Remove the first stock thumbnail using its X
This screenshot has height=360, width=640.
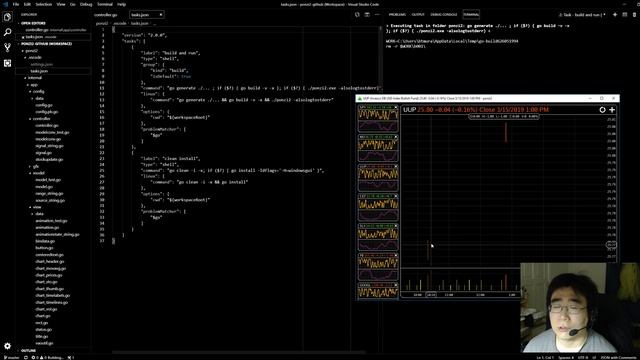tap(396, 107)
